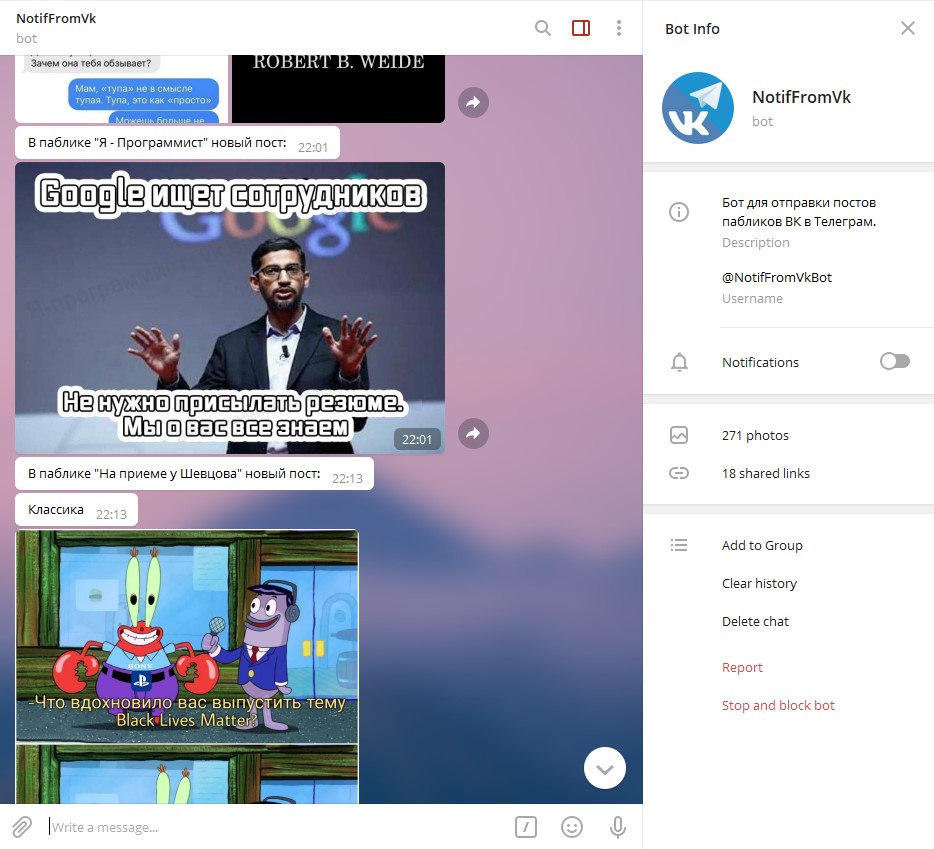Click the bell icon next to Notifications

pos(679,362)
